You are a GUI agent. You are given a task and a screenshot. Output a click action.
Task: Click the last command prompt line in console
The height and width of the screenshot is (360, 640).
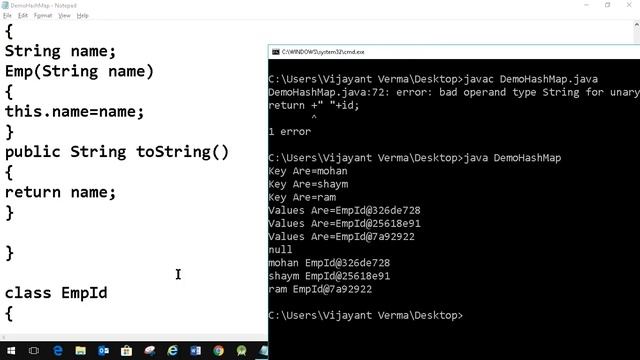[366, 316]
